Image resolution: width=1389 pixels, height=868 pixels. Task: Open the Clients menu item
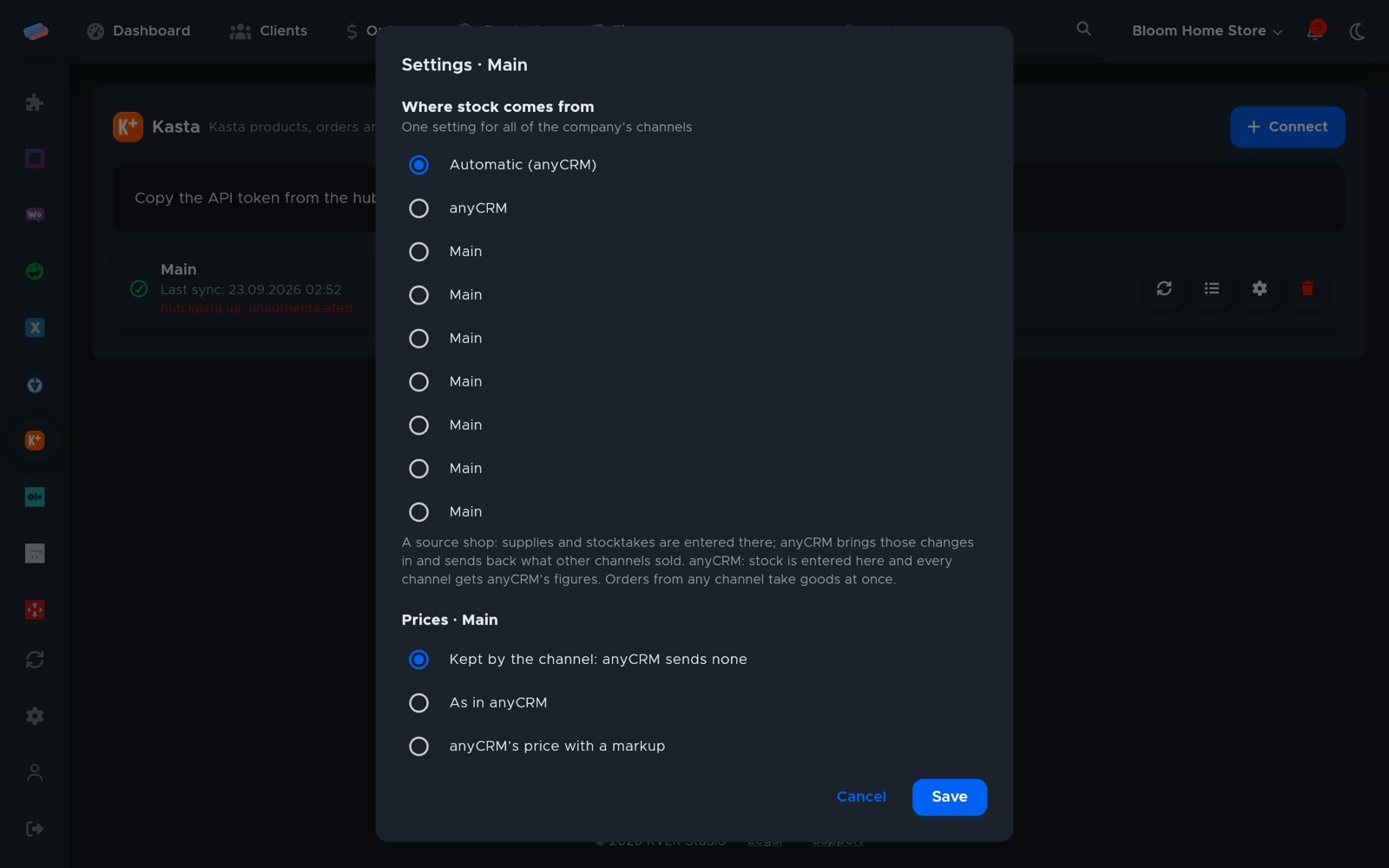pyautogui.click(x=268, y=31)
